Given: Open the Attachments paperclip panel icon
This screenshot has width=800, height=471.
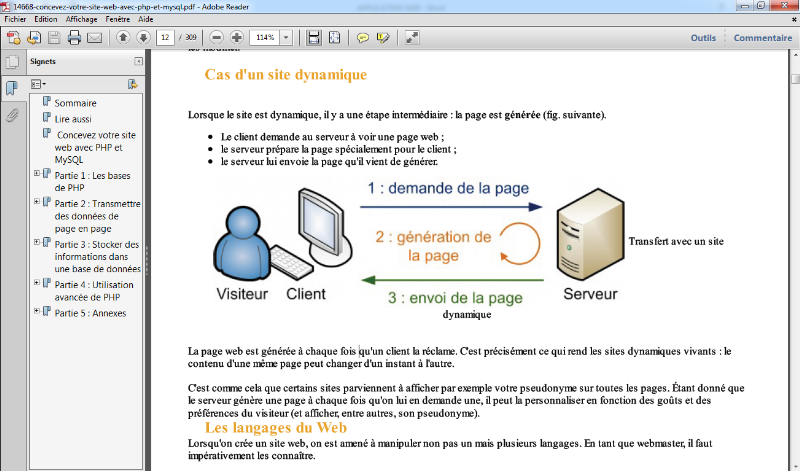Looking at the screenshot, I should click(12, 115).
